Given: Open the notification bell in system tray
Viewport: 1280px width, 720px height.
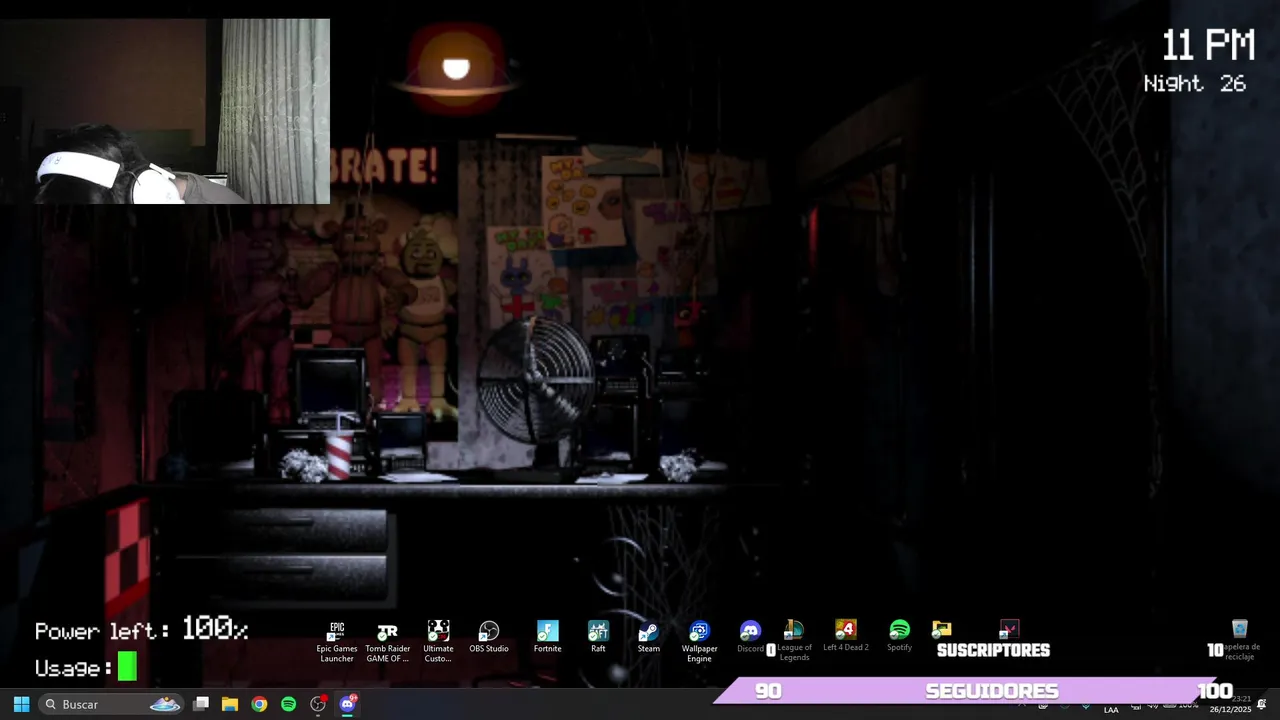Looking at the screenshot, I should (1262, 705).
